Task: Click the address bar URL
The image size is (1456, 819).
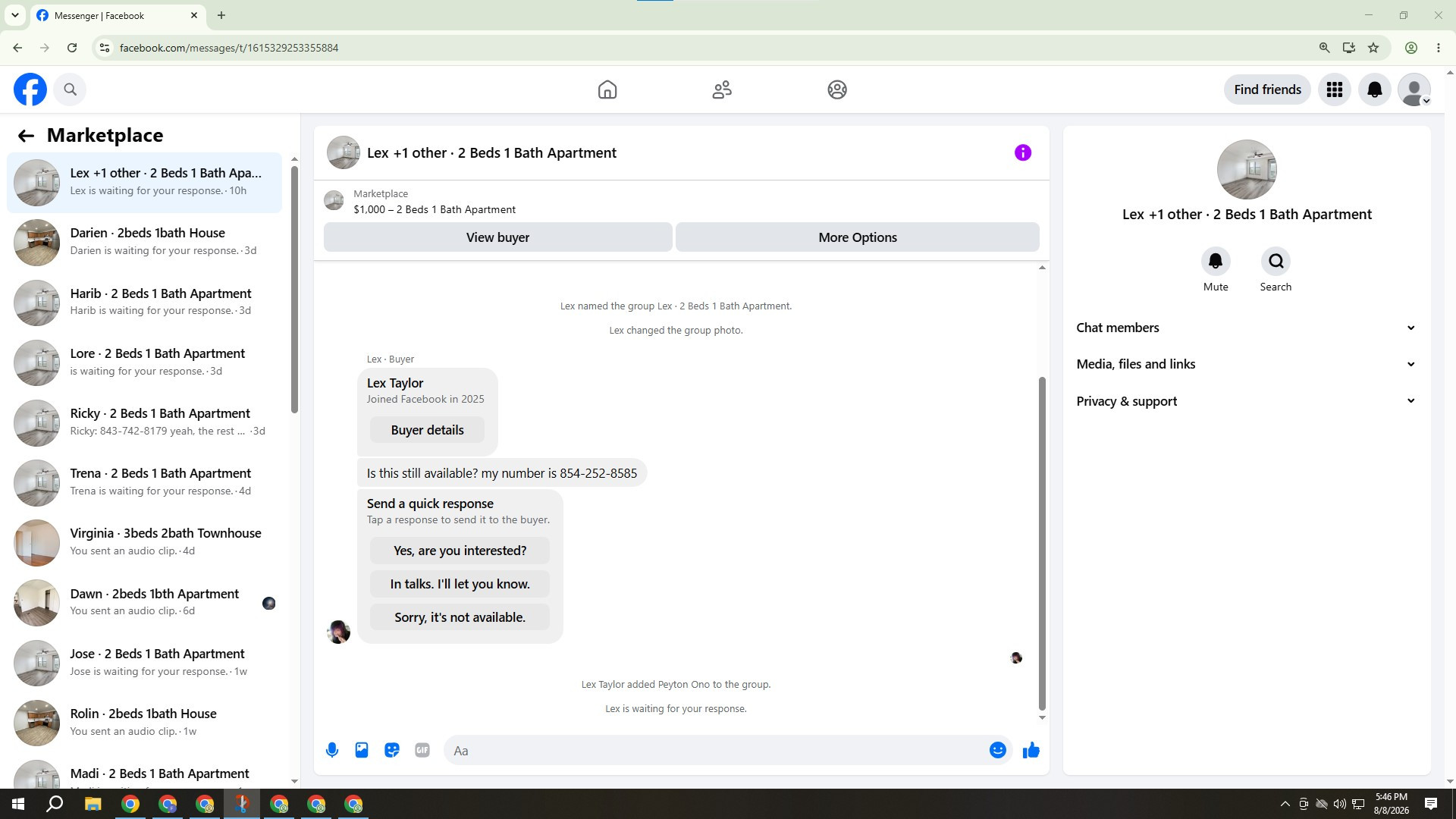Action: pyautogui.click(x=229, y=48)
